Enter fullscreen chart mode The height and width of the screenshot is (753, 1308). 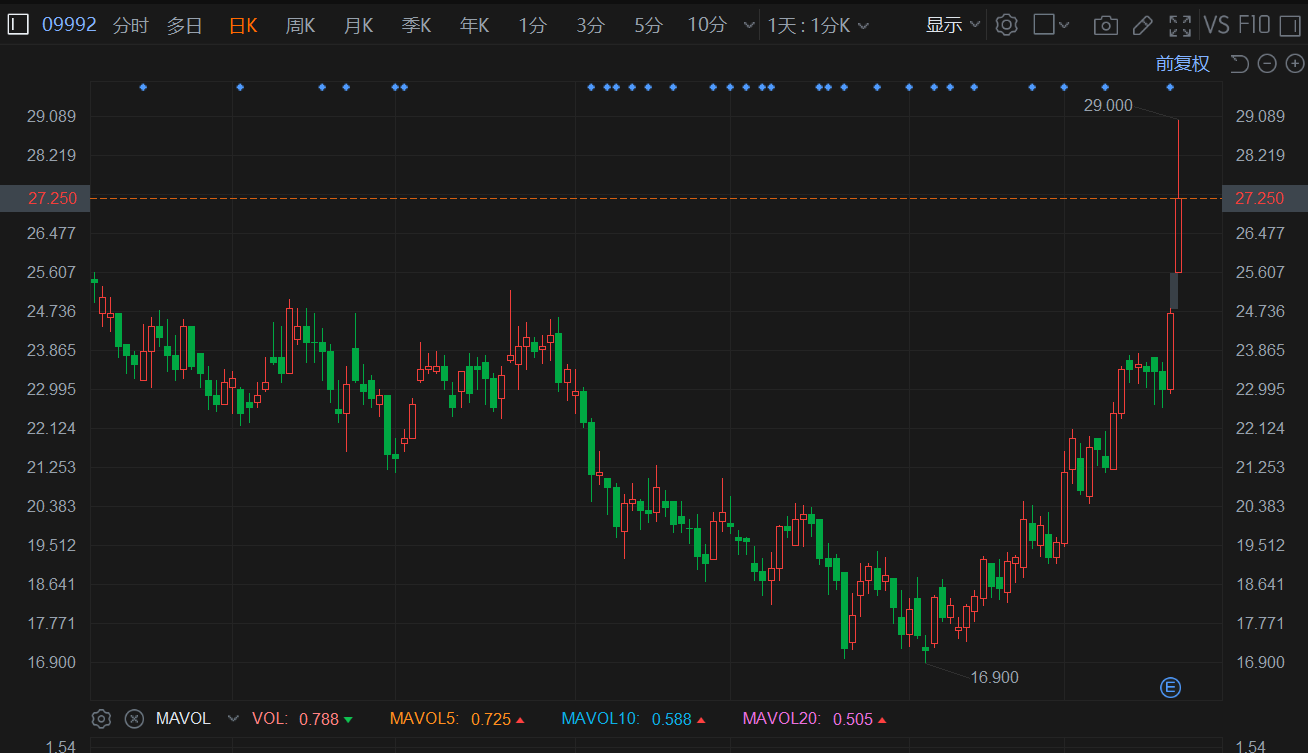tap(1180, 25)
